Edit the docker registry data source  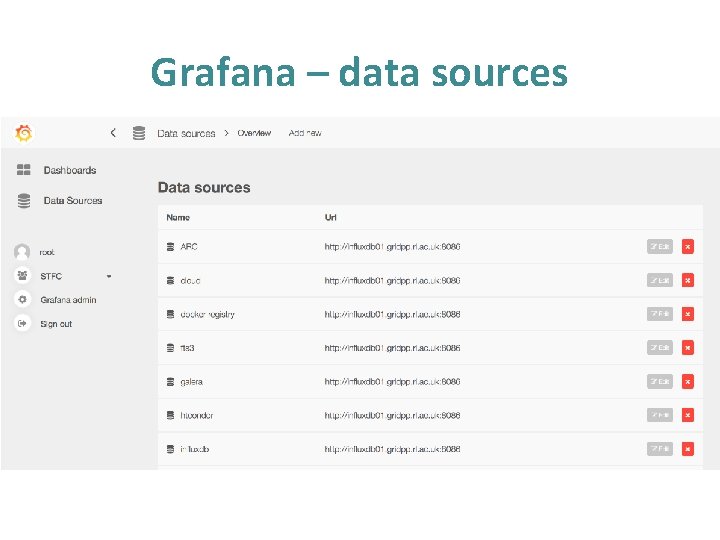point(660,314)
